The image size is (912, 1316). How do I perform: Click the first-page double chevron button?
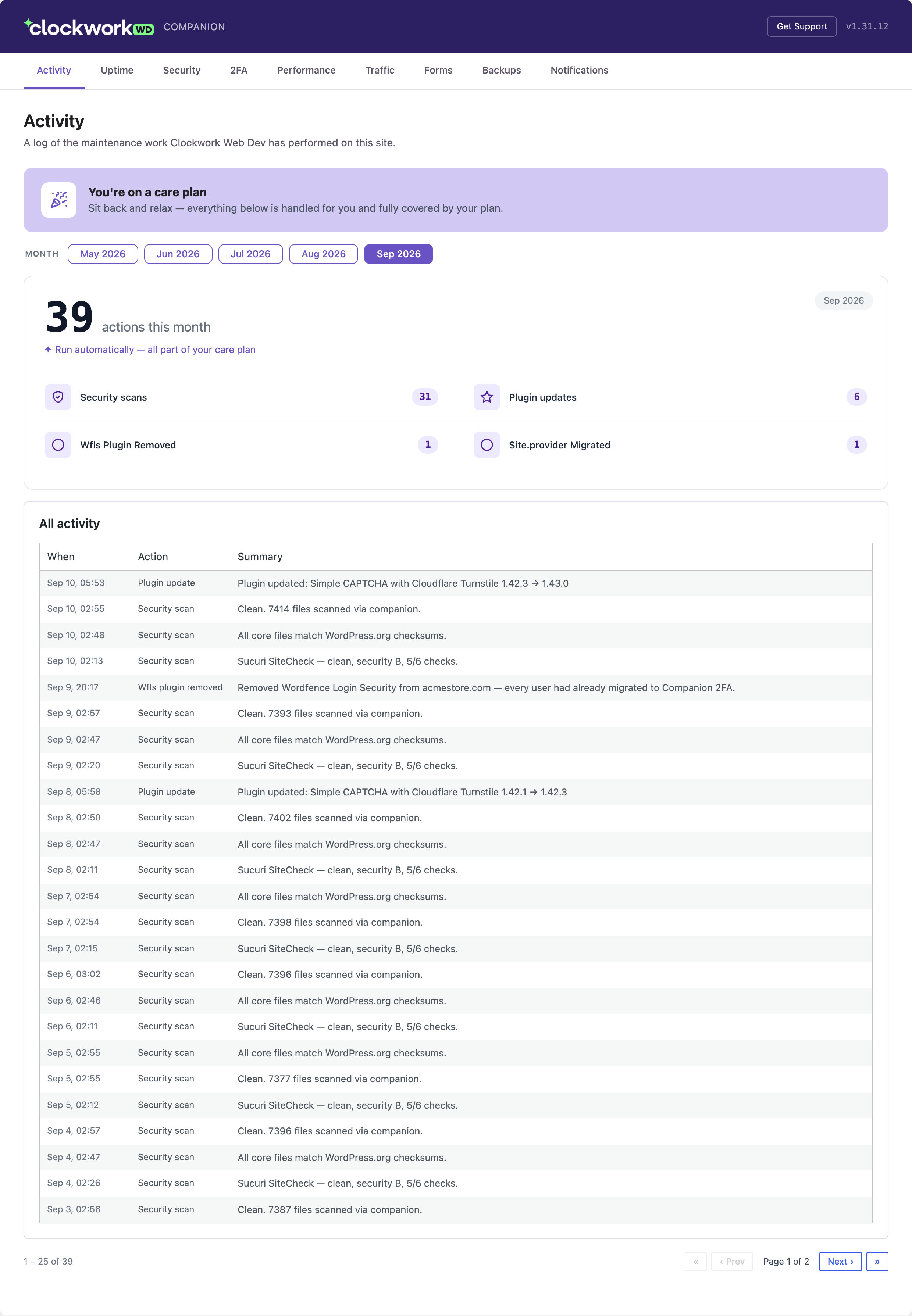(695, 1261)
